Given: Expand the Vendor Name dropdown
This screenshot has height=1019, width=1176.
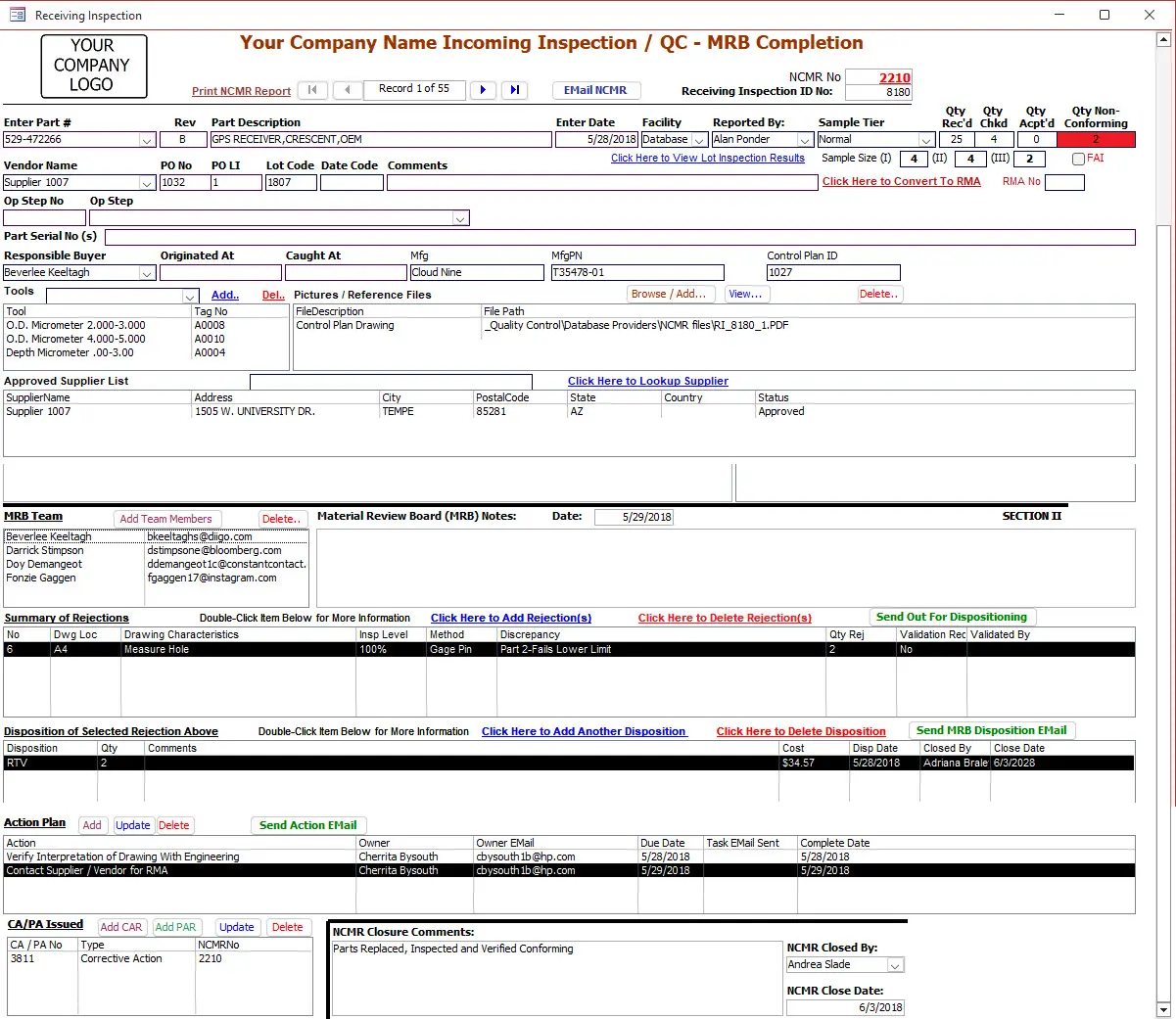Looking at the screenshot, I should click(x=147, y=183).
